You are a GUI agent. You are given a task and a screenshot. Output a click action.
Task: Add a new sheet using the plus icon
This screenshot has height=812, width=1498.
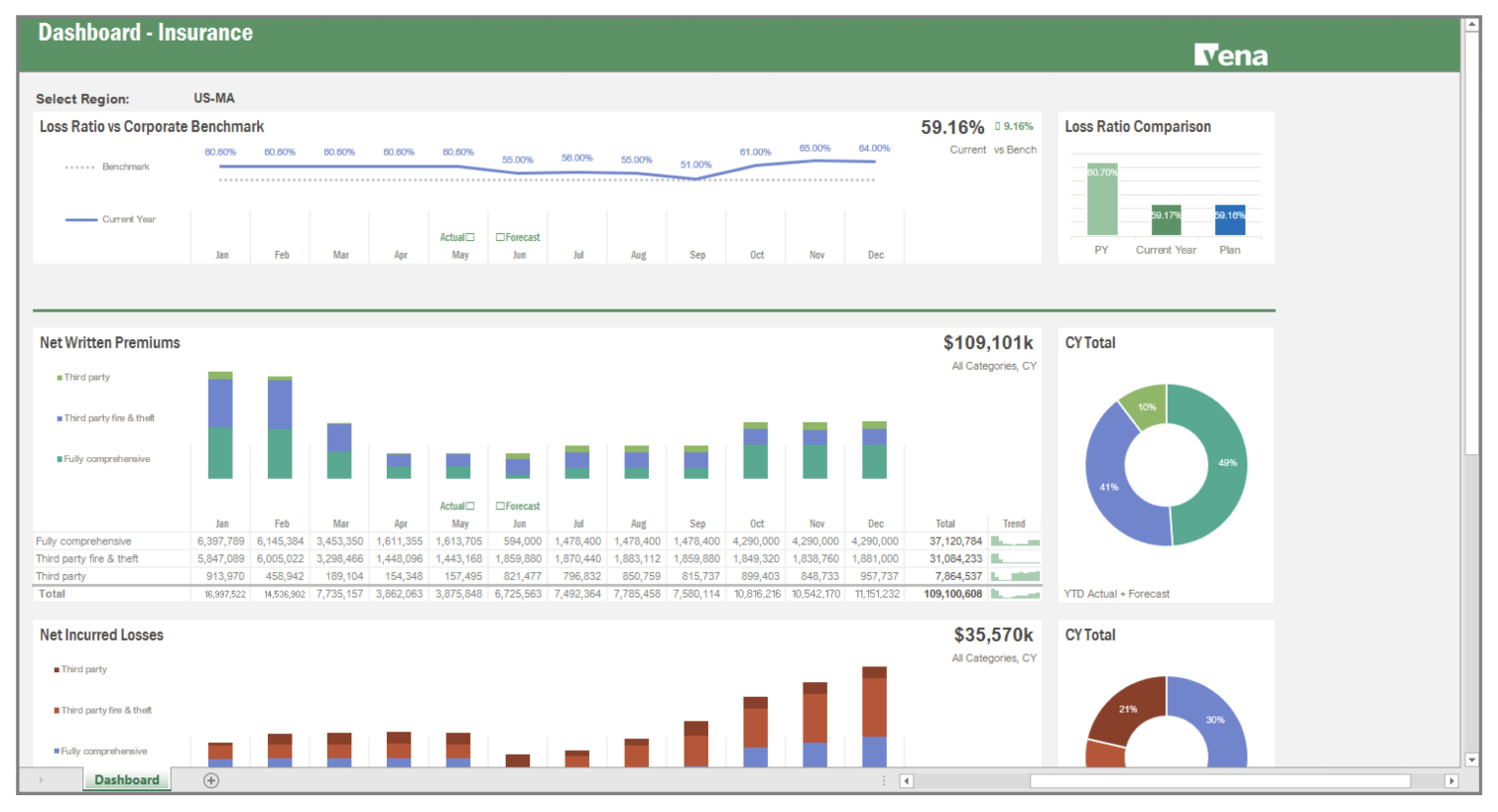210,780
